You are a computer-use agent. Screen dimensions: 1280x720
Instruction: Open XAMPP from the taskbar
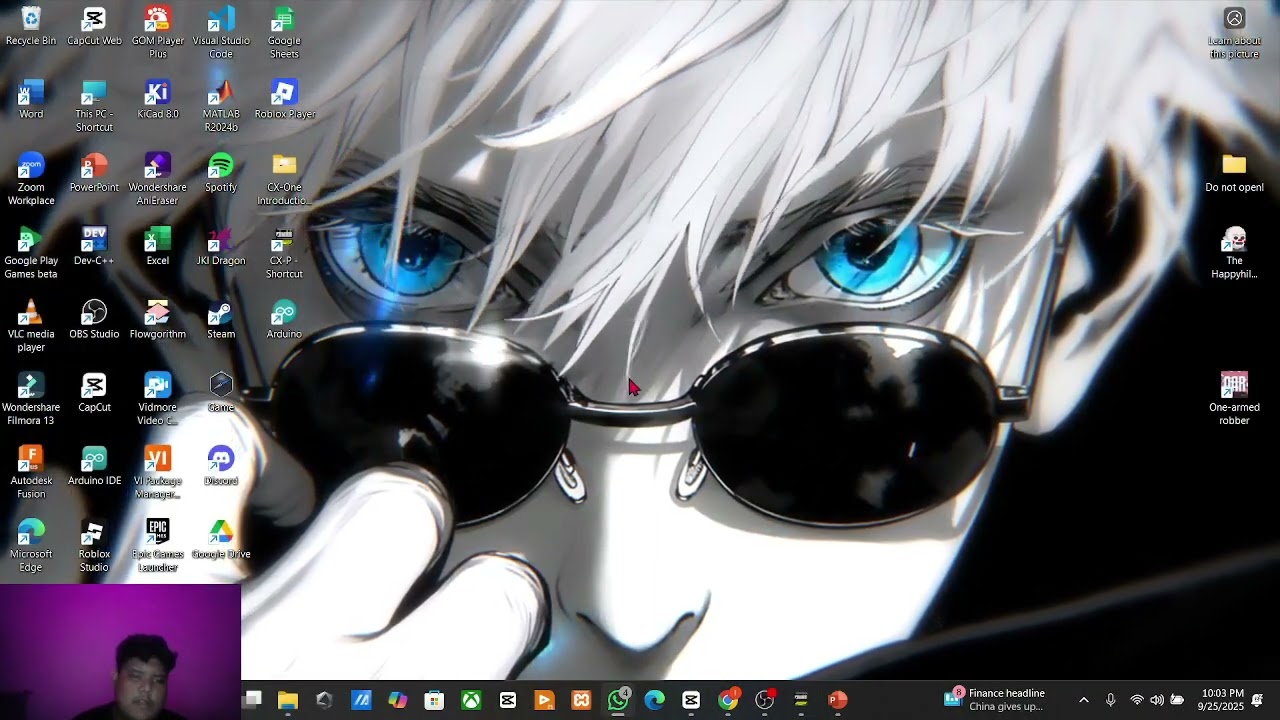pos(581,700)
